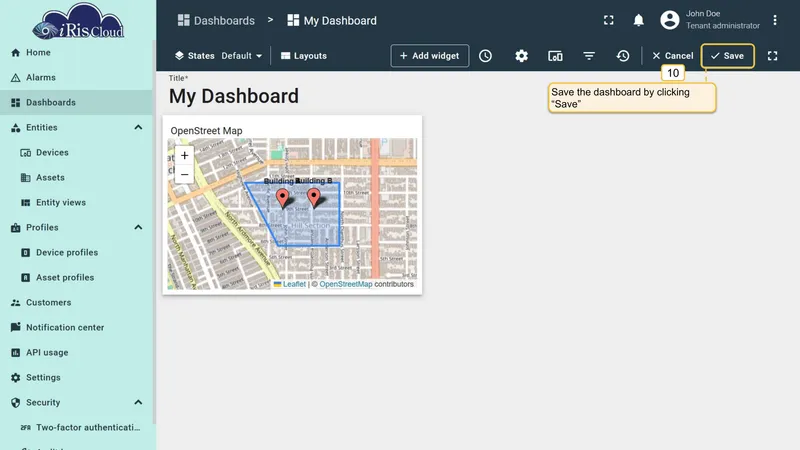
Task: Click the API usage chart icon
Action: click(15, 353)
